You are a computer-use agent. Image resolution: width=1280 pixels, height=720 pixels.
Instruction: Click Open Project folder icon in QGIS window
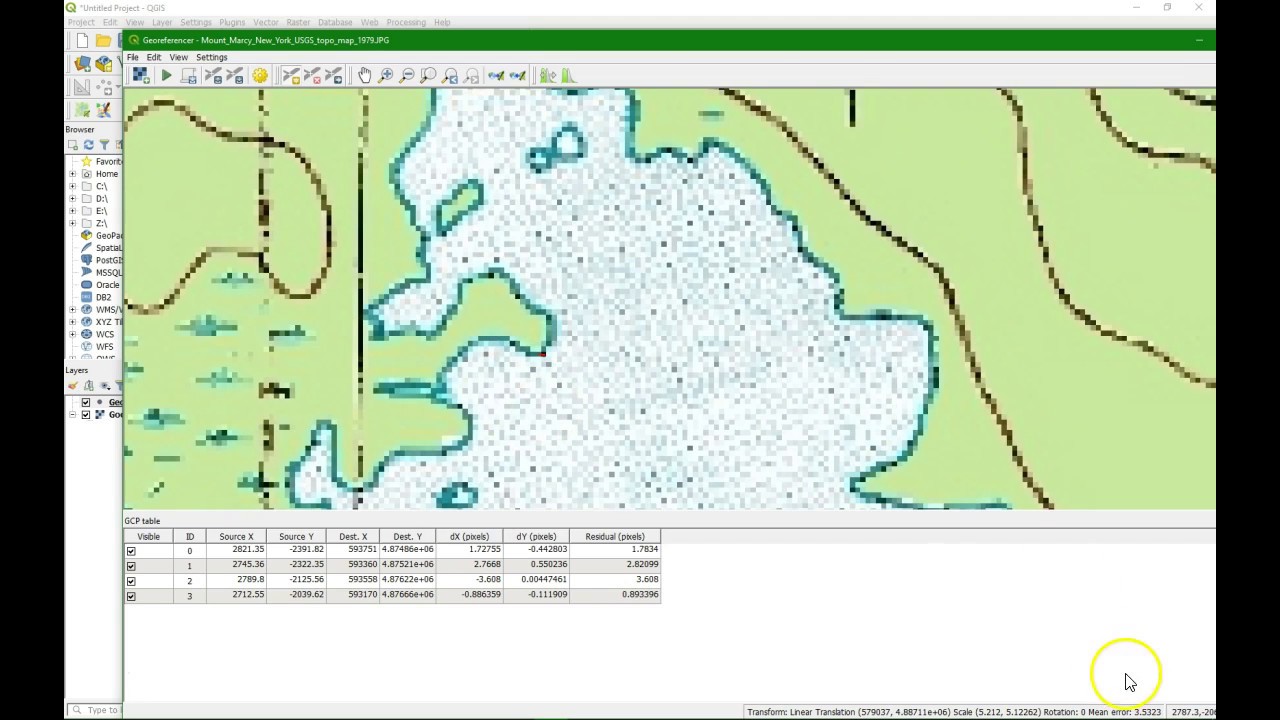tap(103, 40)
